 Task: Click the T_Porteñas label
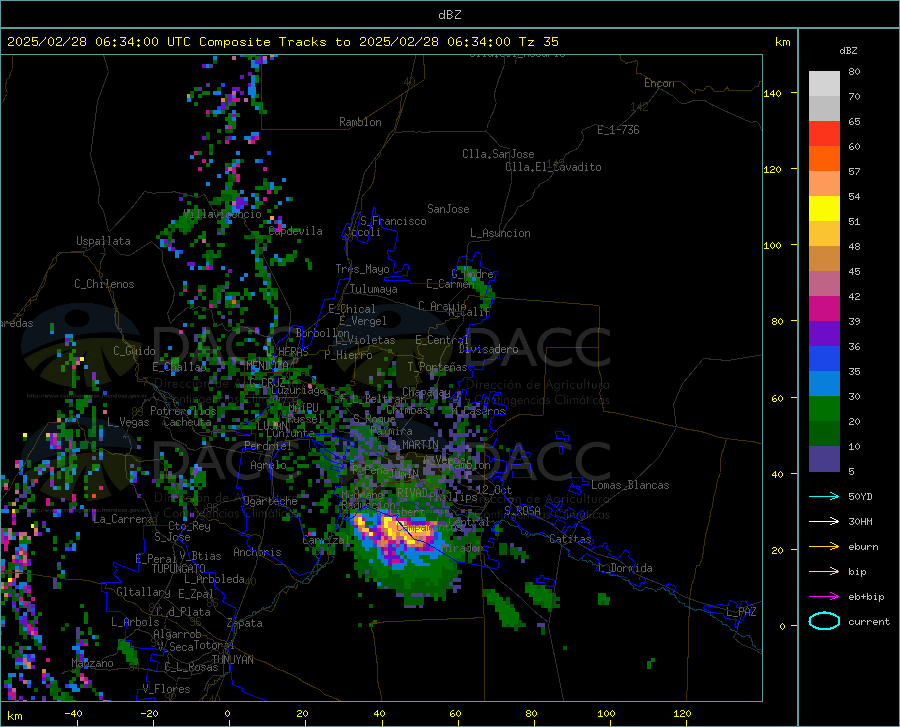pos(437,367)
